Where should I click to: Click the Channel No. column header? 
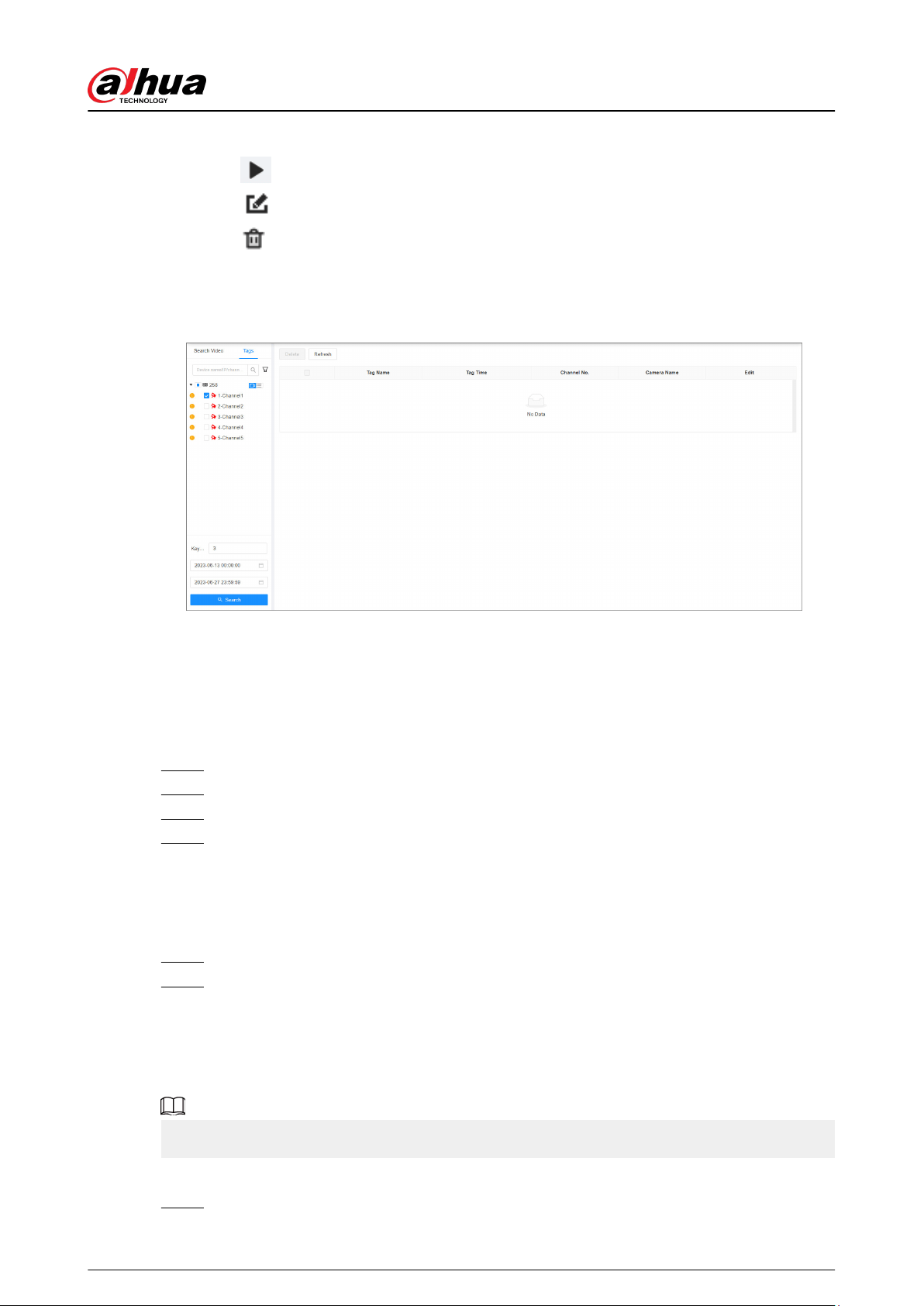tap(574, 373)
